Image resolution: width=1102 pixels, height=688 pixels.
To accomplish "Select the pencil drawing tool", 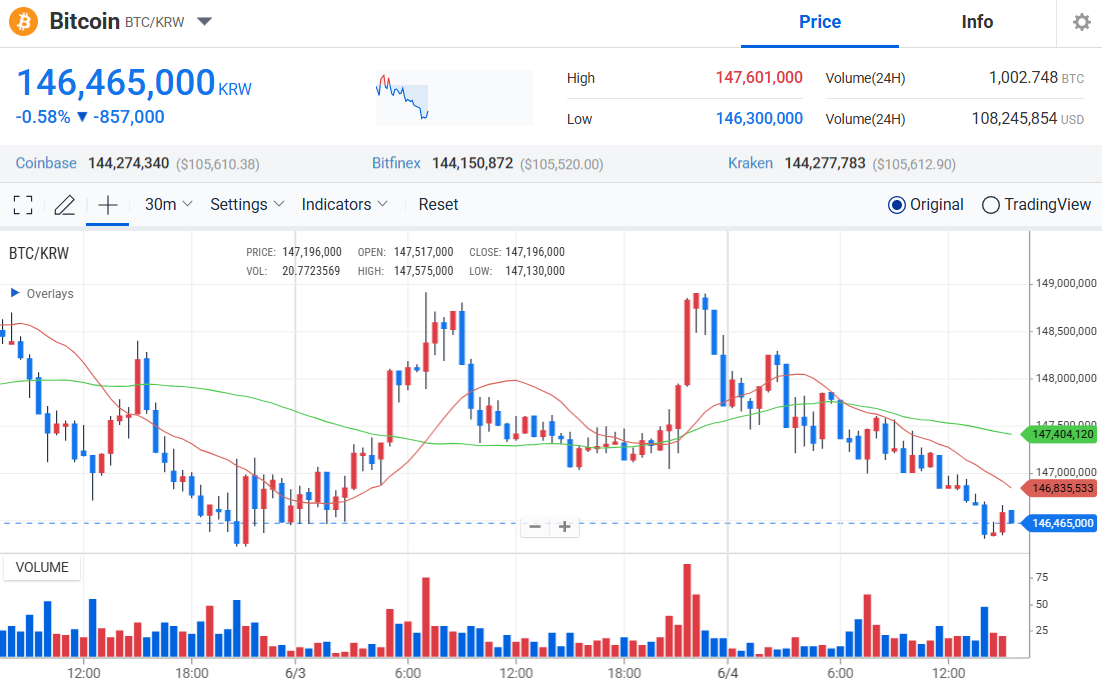I will point(65,205).
